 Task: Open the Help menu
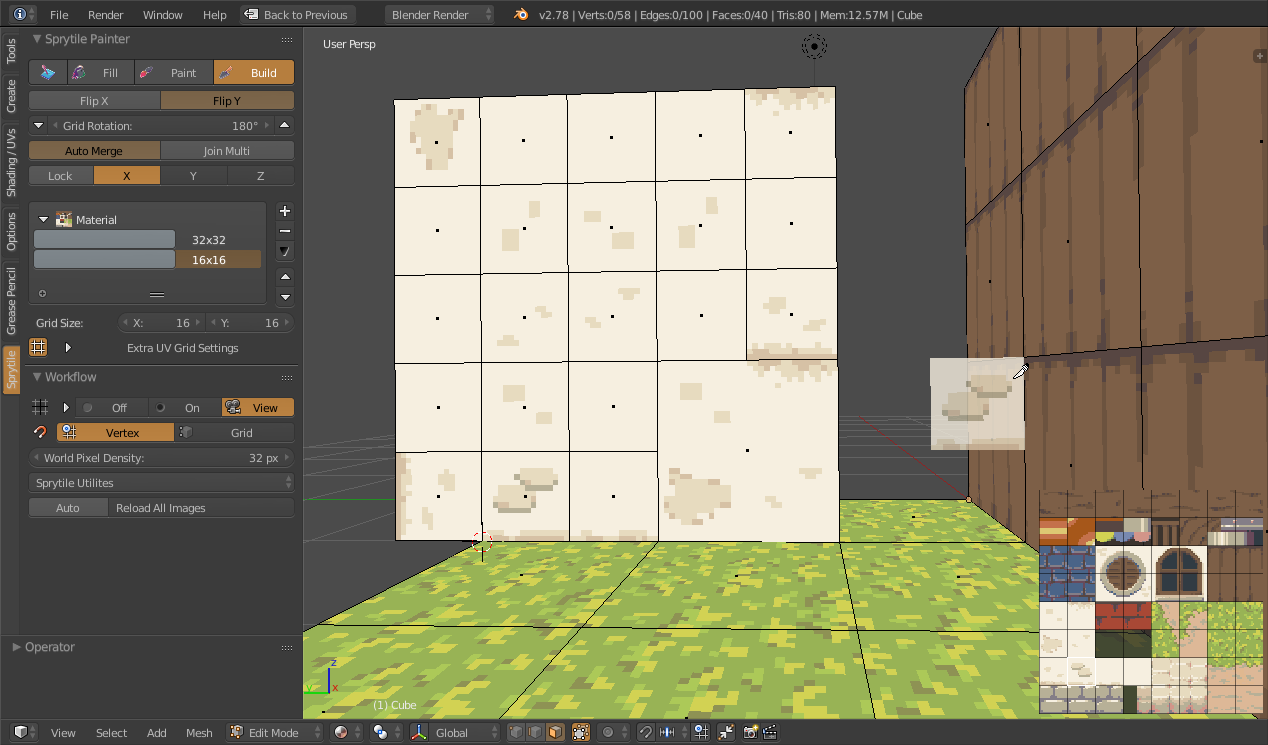[x=215, y=15]
